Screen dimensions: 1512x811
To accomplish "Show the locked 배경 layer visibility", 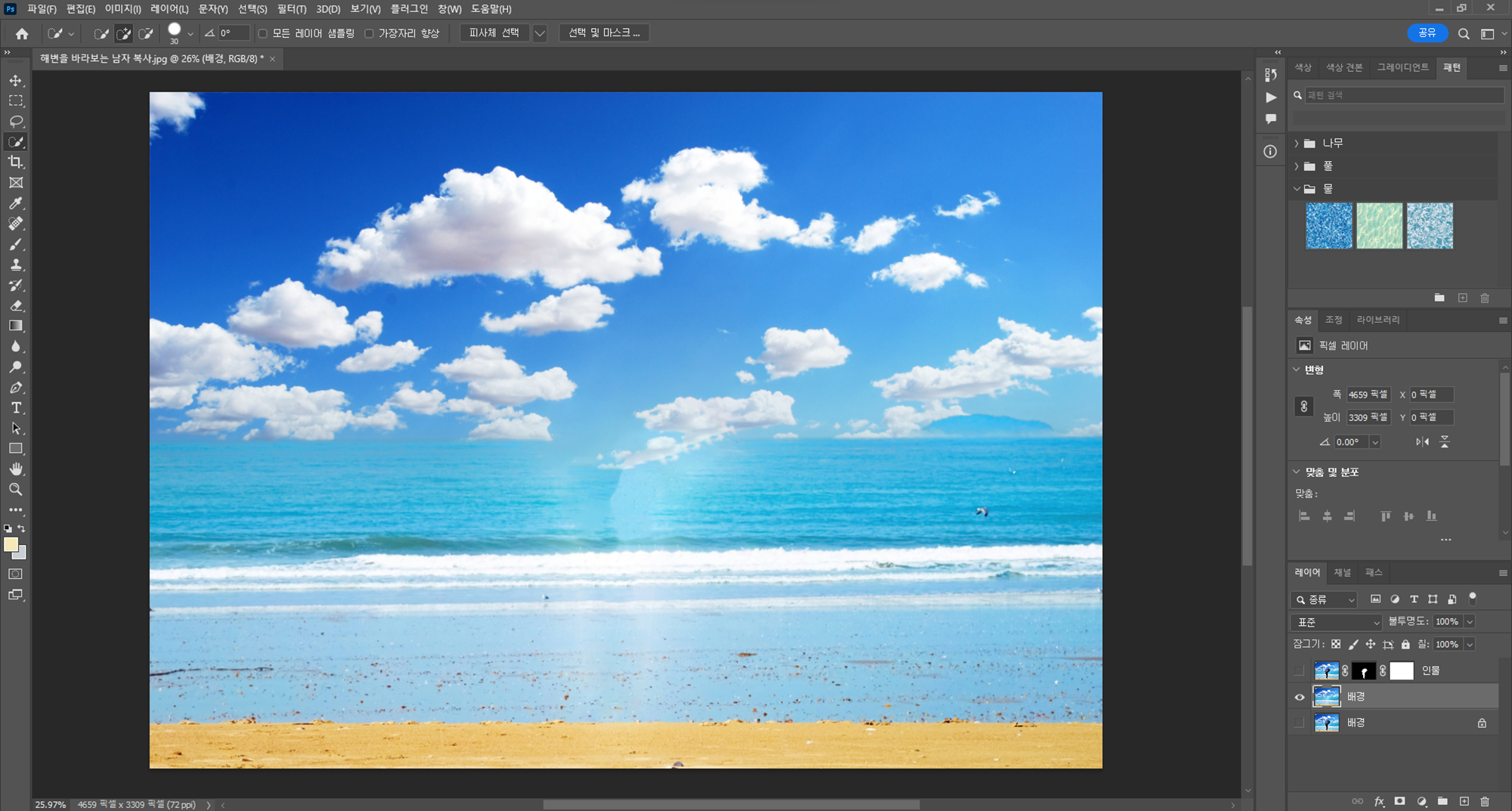I will (x=1300, y=723).
